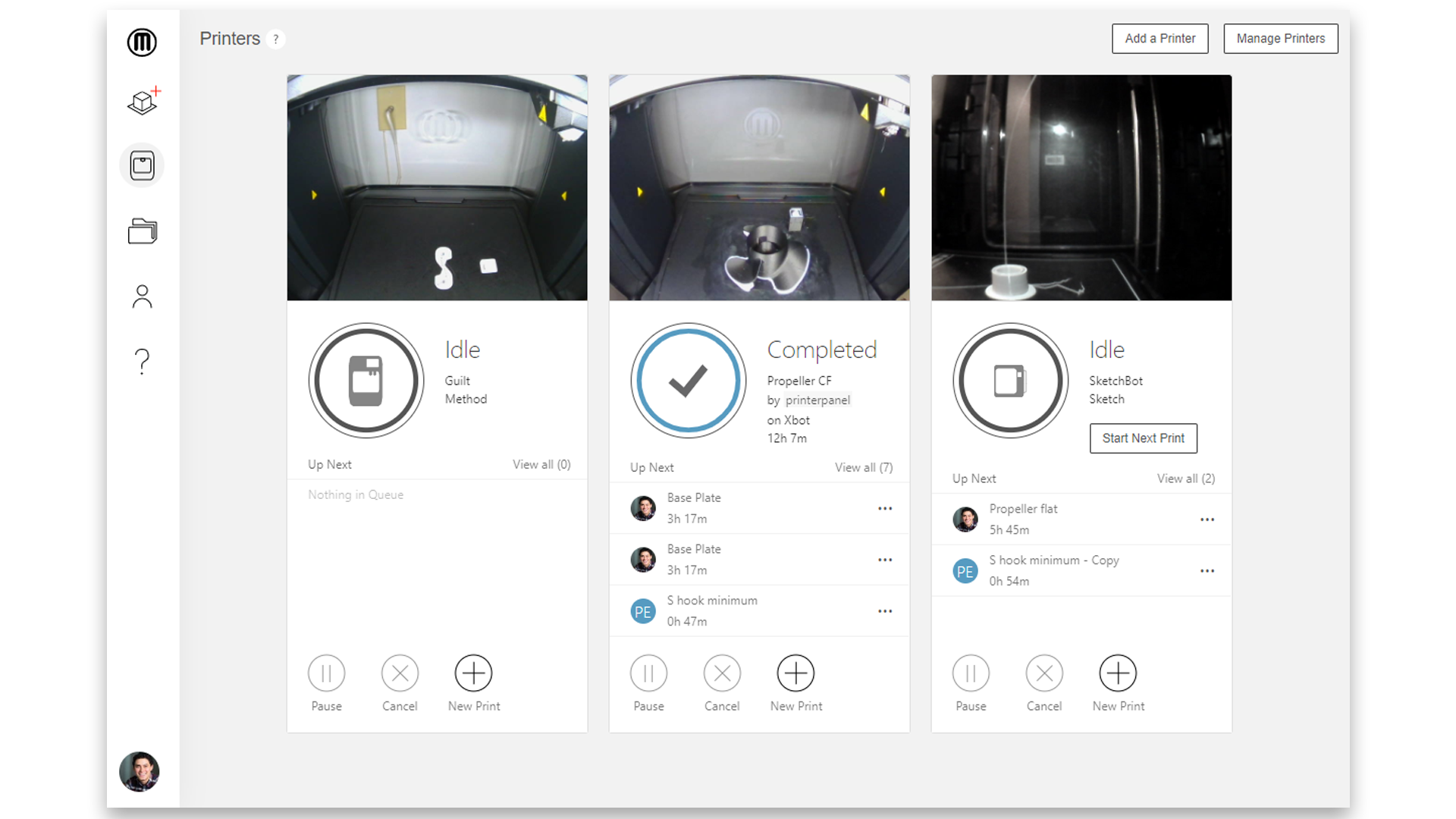Select the S hook minimum queue item
This screenshot has width=1456, height=819.
click(x=760, y=611)
